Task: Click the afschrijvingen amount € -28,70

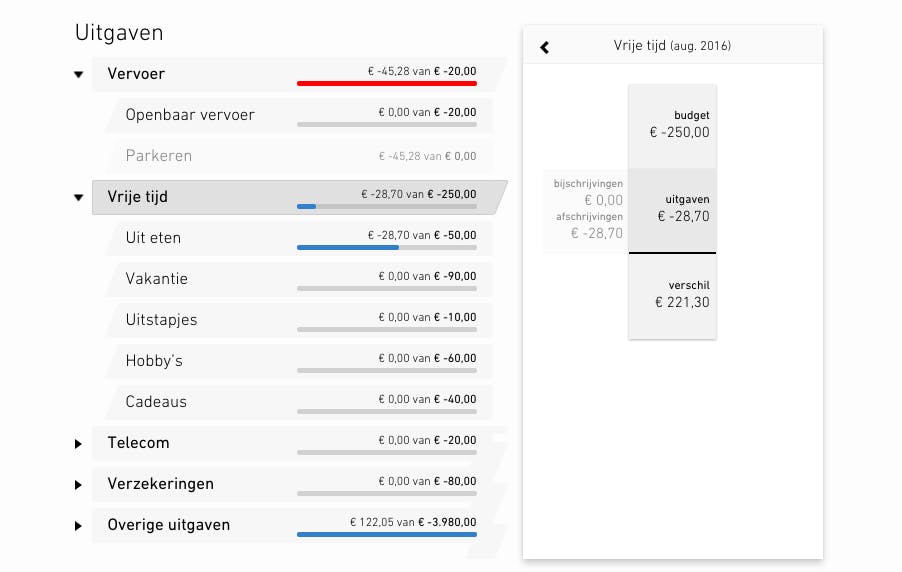Action: [596, 233]
